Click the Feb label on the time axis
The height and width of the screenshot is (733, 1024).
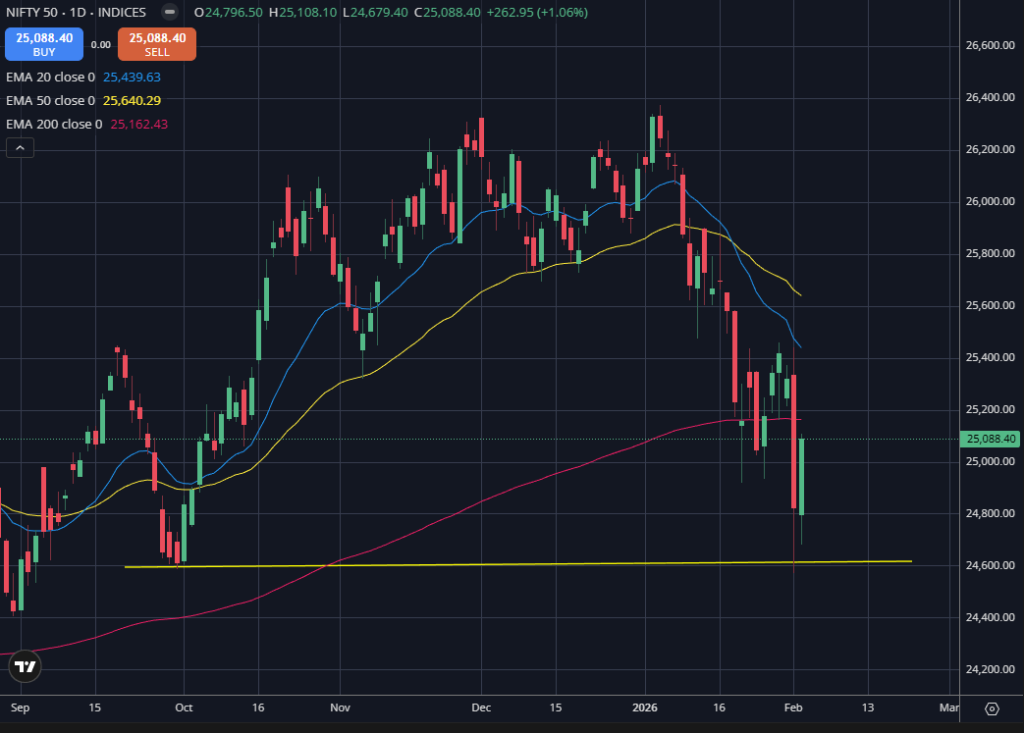(x=794, y=707)
